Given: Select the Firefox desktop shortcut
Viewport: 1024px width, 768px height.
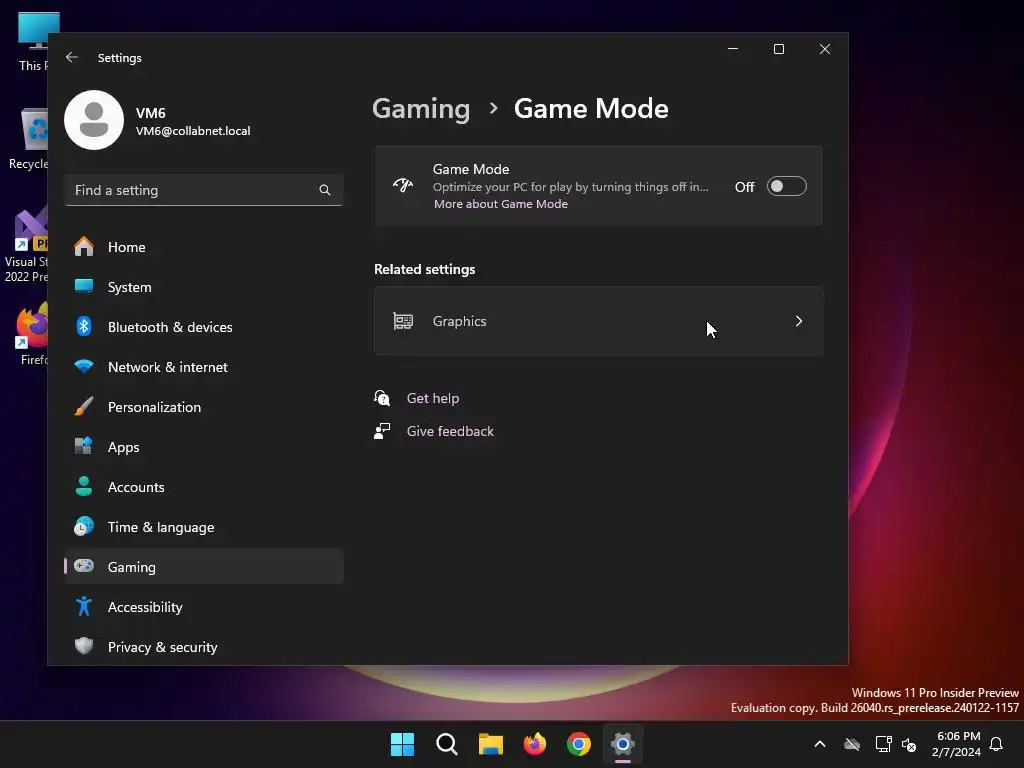Looking at the screenshot, I should point(33,334).
